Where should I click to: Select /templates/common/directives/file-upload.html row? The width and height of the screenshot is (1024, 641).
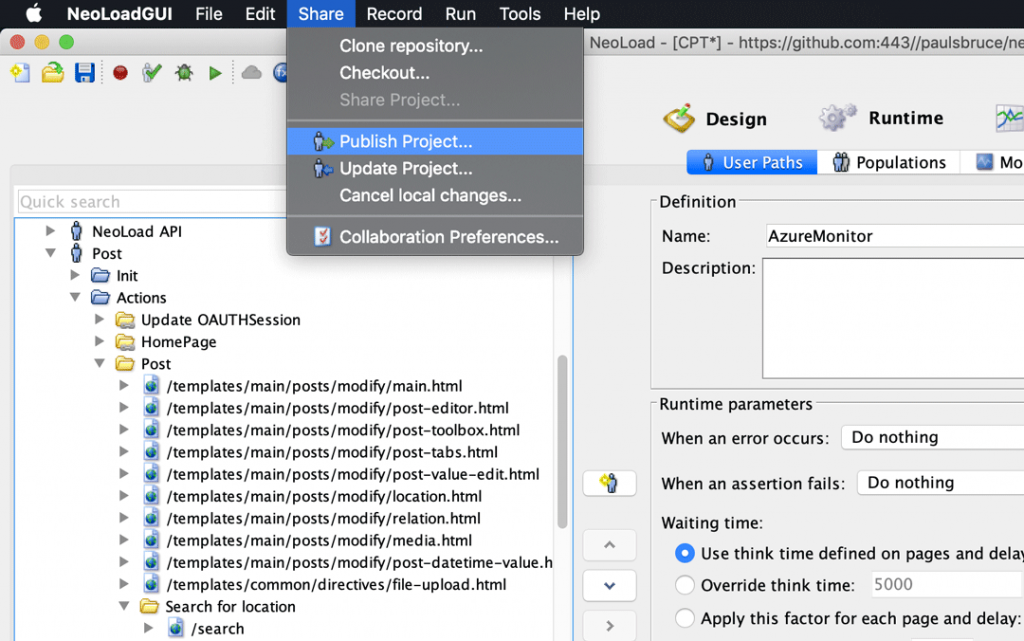[x=336, y=584]
